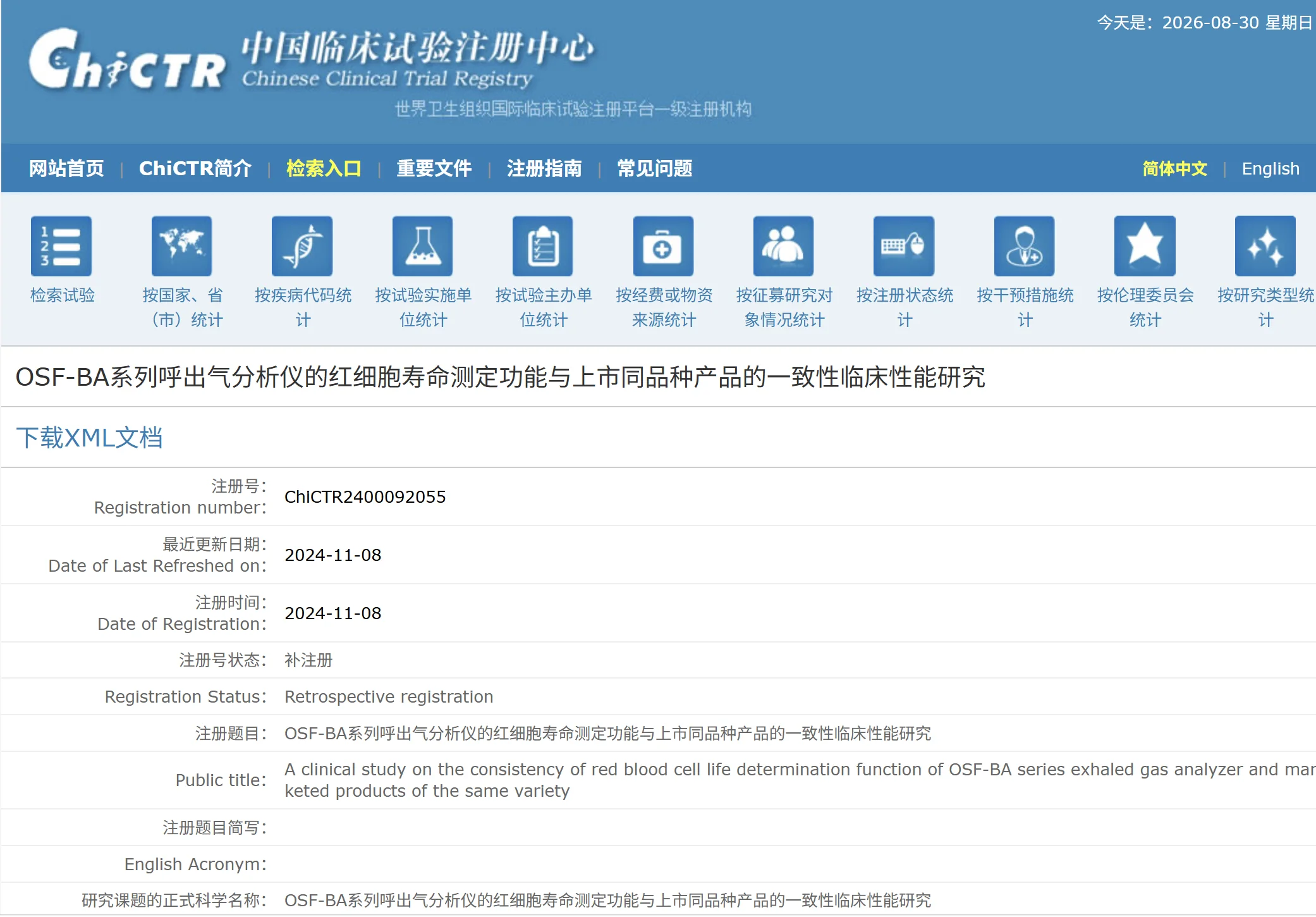
Task: Open the doctor intervention statistics icon
Action: (1025, 246)
